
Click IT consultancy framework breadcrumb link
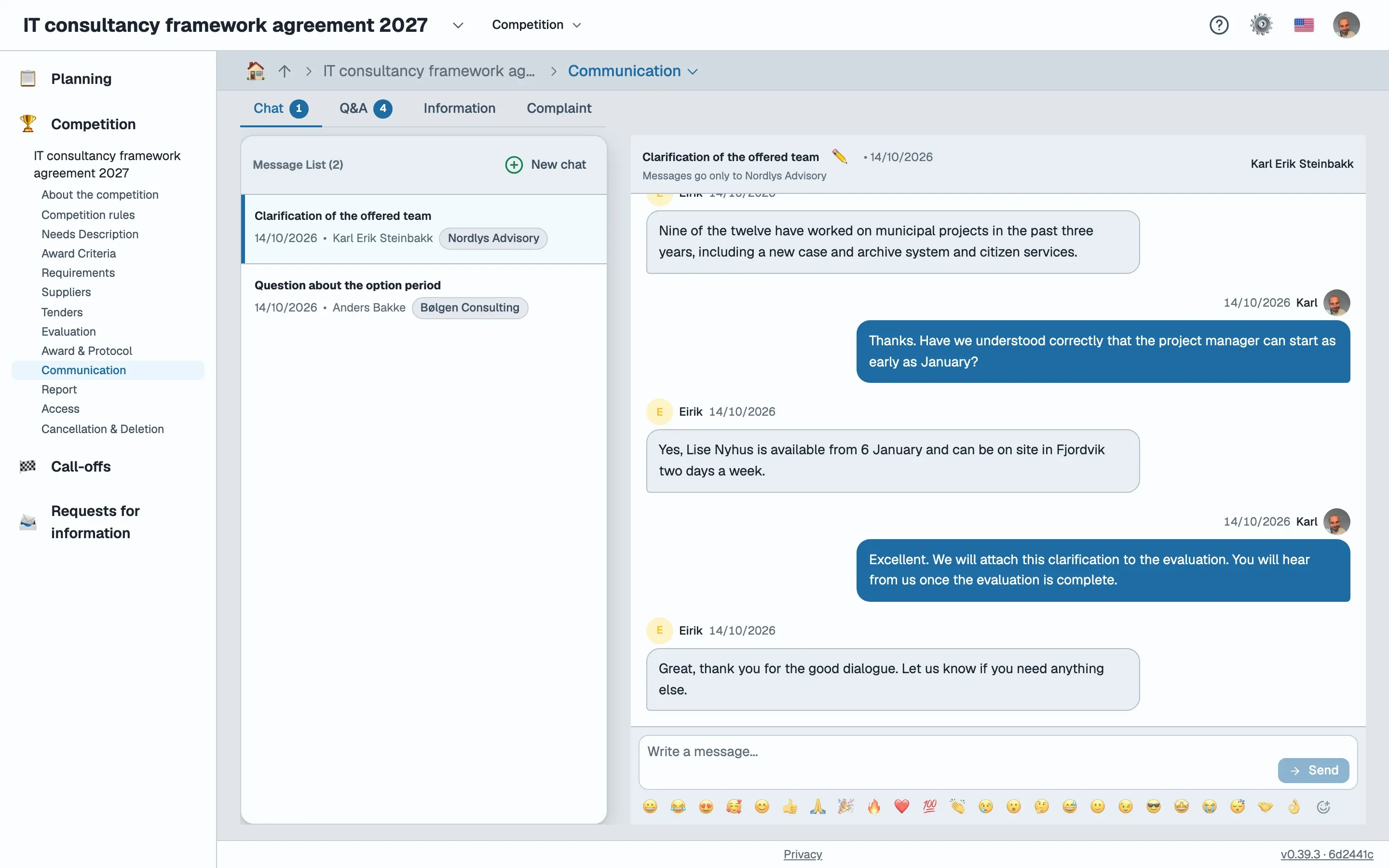tap(428, 70)
